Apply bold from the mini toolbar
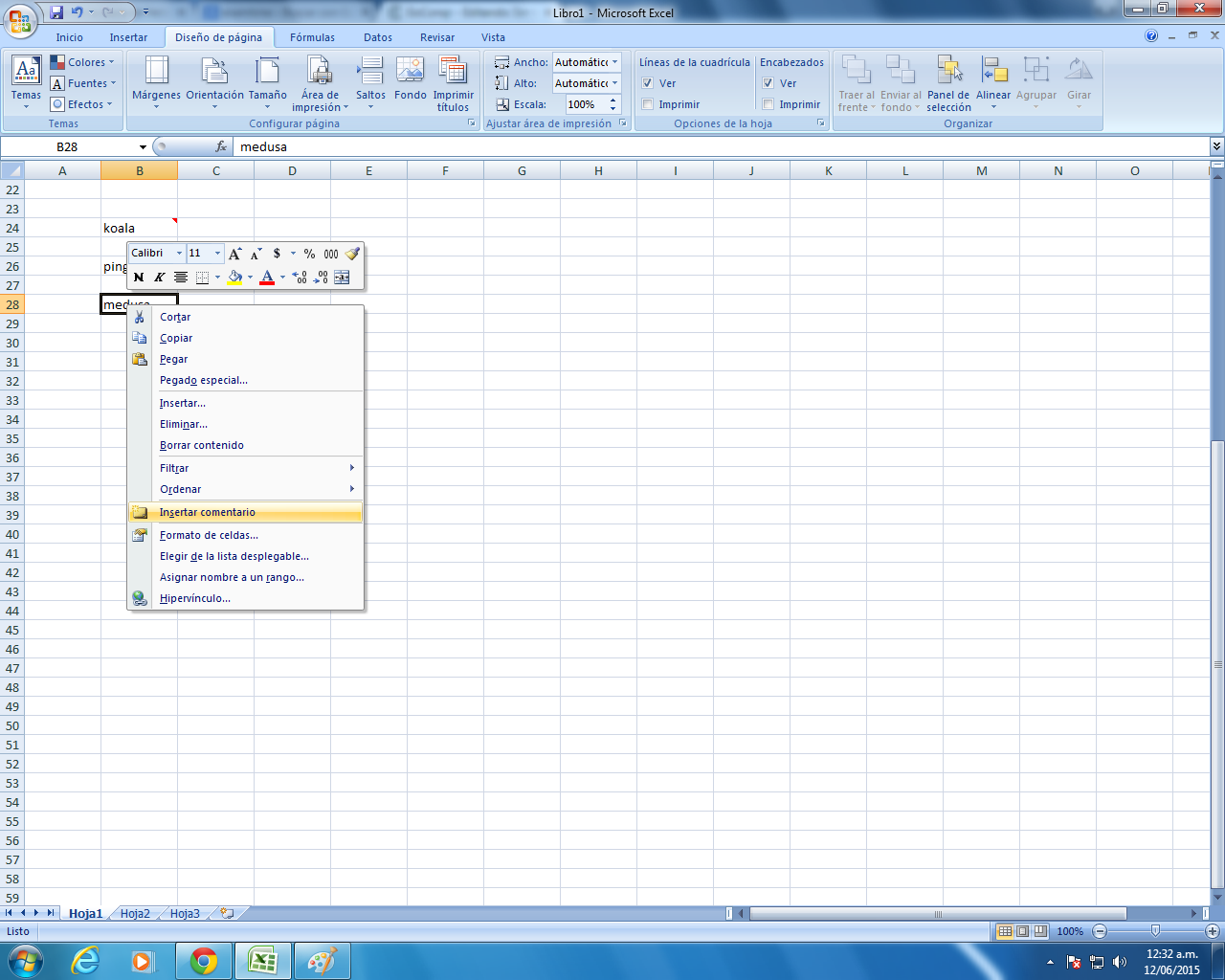This screenshot has height=980, width=1225. coord(139,278)
